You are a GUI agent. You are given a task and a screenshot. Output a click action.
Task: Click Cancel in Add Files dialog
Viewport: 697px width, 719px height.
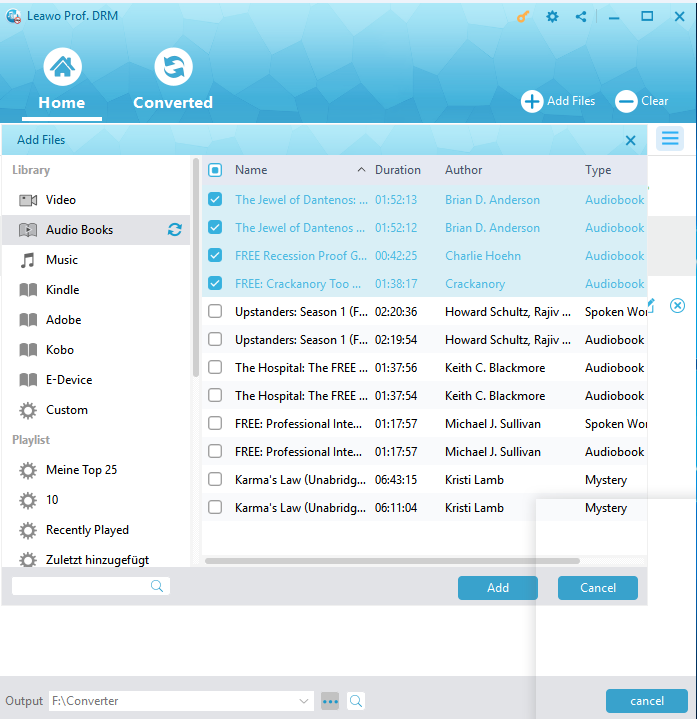(597, 588)
